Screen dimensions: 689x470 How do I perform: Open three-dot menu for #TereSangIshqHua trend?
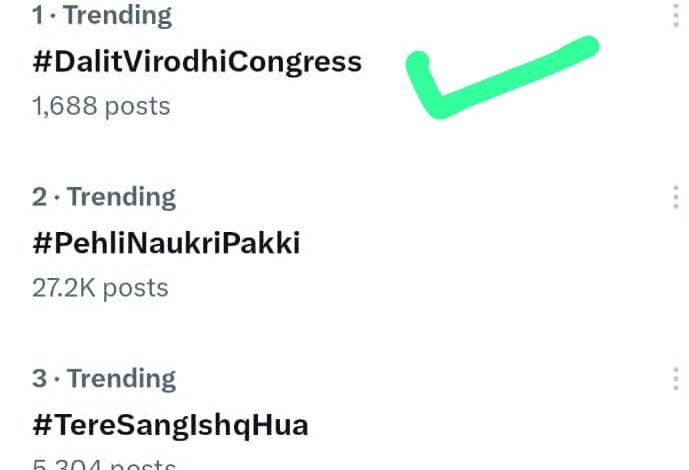[676, 379]
